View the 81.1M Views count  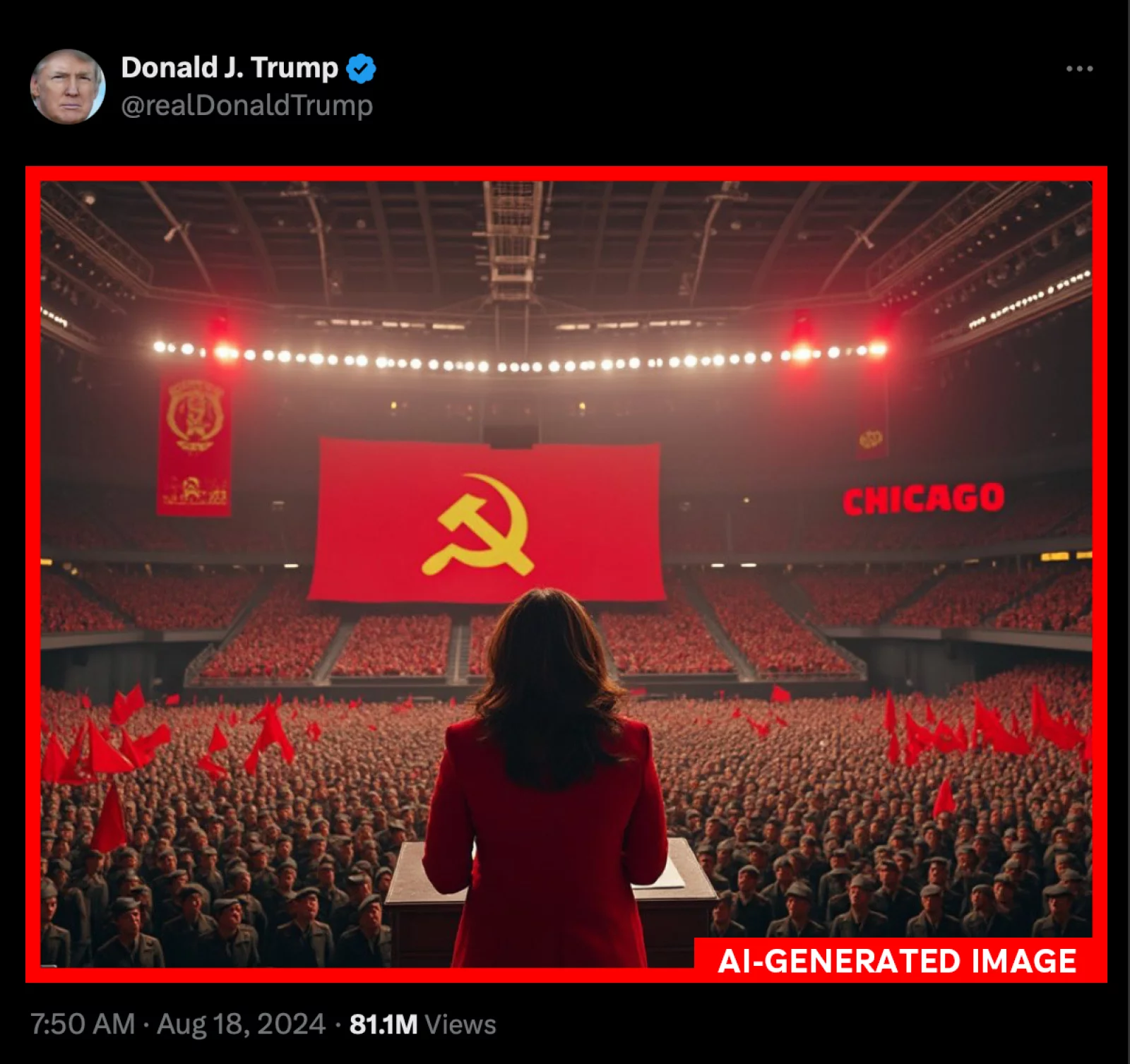(x=422, y=1024)
